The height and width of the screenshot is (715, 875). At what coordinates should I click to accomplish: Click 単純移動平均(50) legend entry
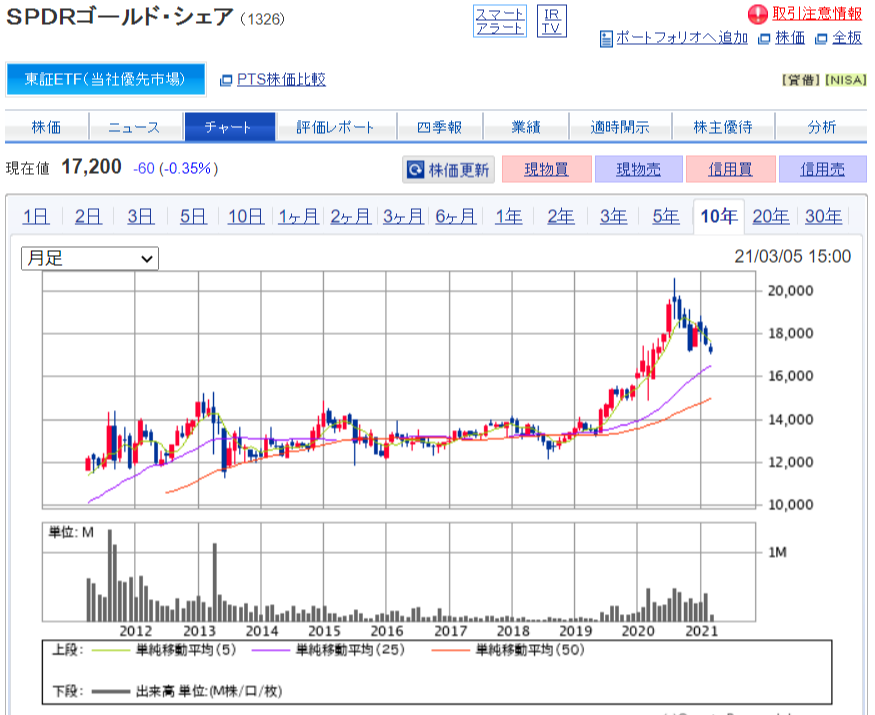[x=508, y=650]
